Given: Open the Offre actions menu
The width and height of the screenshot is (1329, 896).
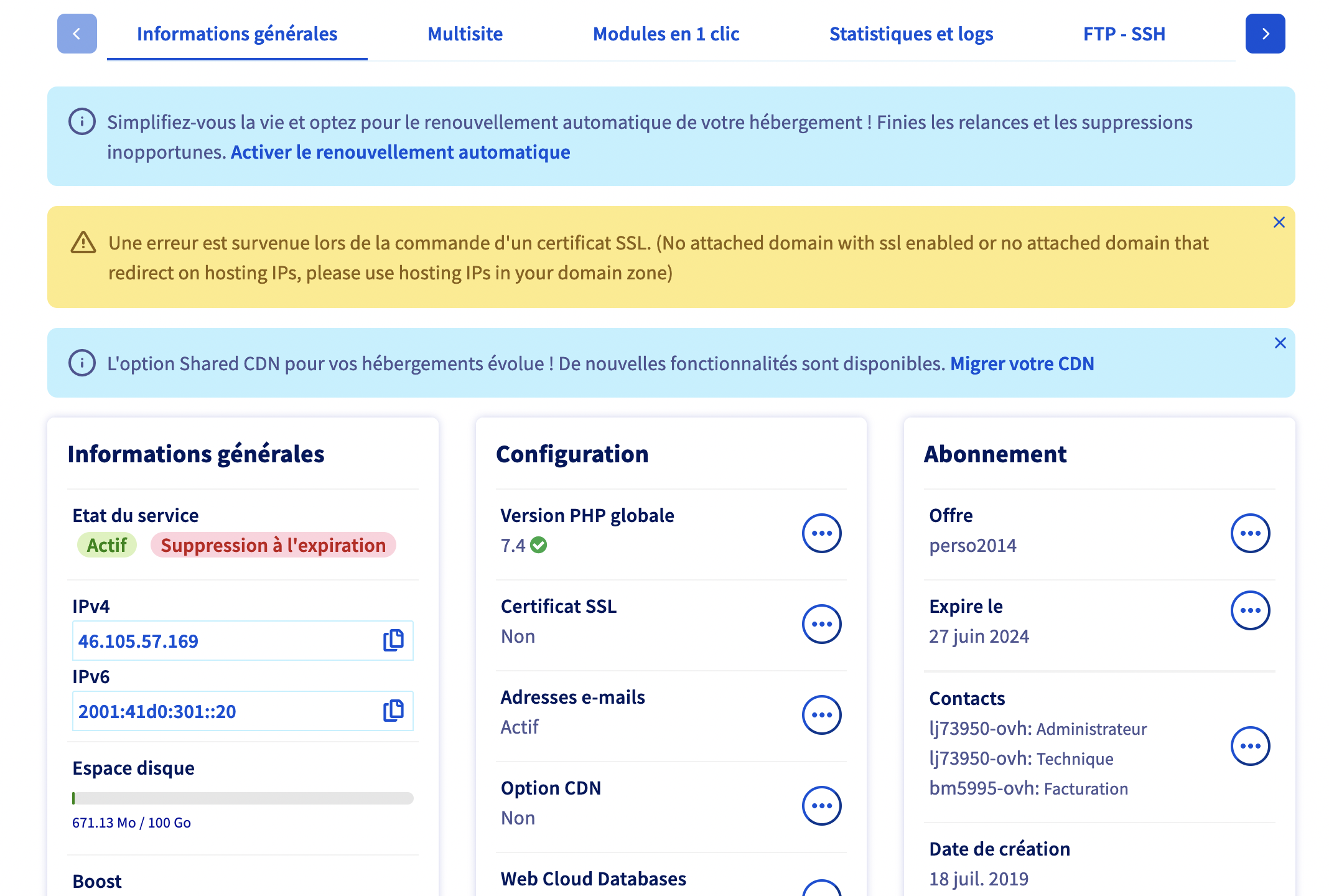Looking at the screenshot, I should point(1250,533).
